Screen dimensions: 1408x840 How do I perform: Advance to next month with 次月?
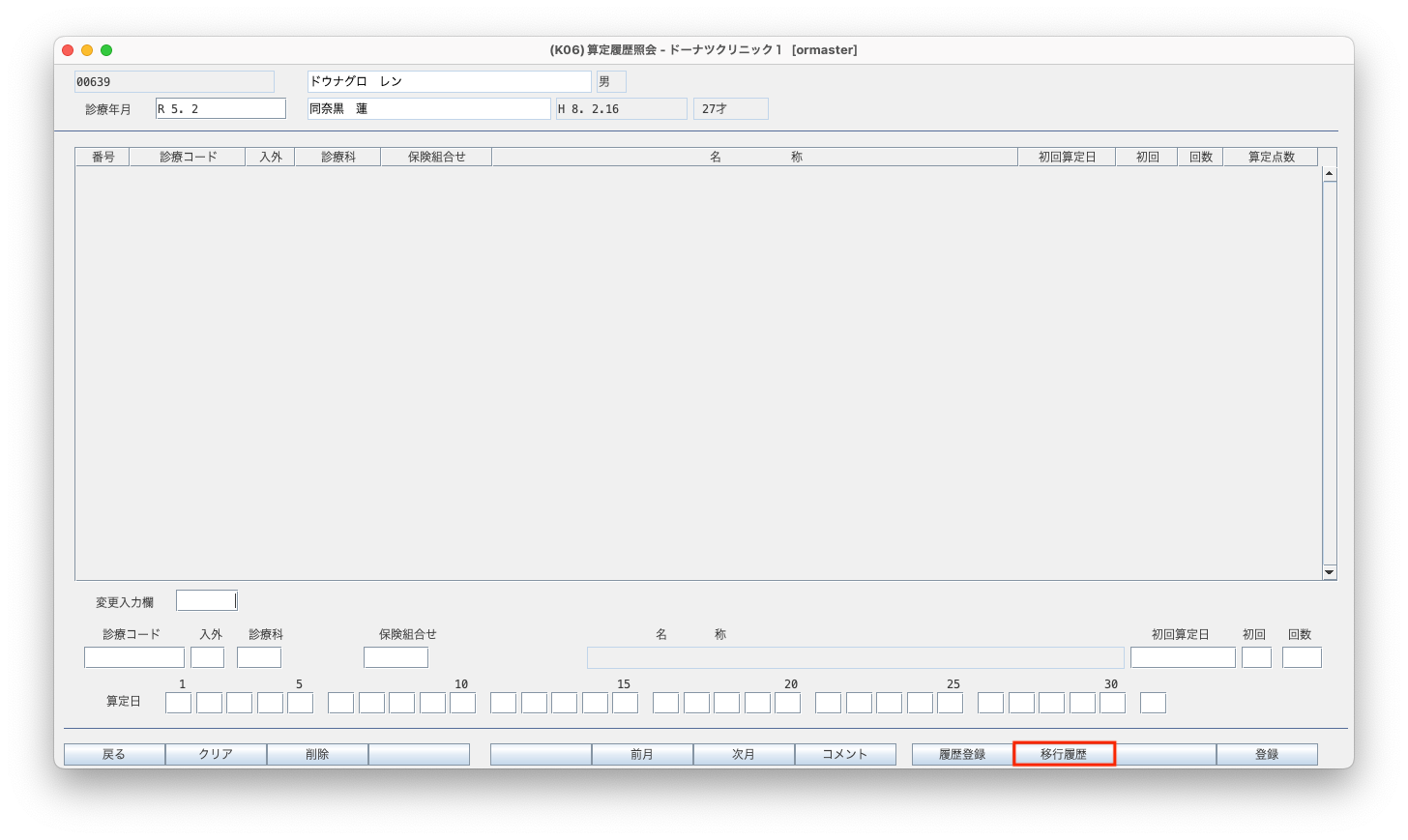coord(744,754)
